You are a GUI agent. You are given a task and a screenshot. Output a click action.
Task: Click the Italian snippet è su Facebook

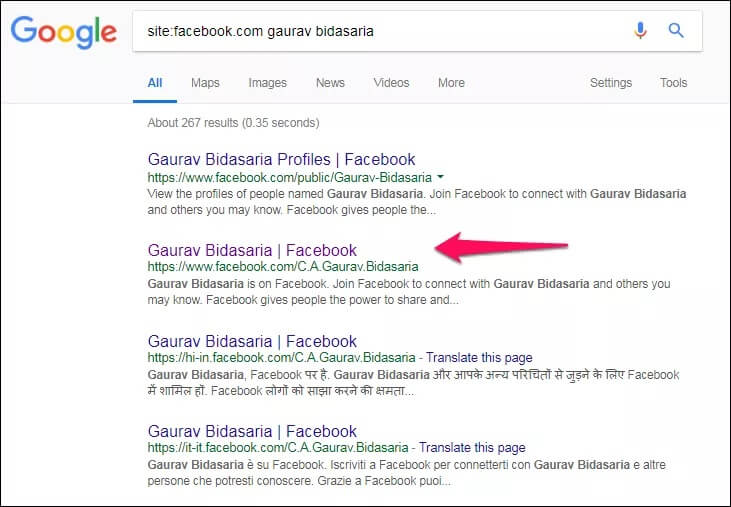pyautogui.click(x=406, y=473)
